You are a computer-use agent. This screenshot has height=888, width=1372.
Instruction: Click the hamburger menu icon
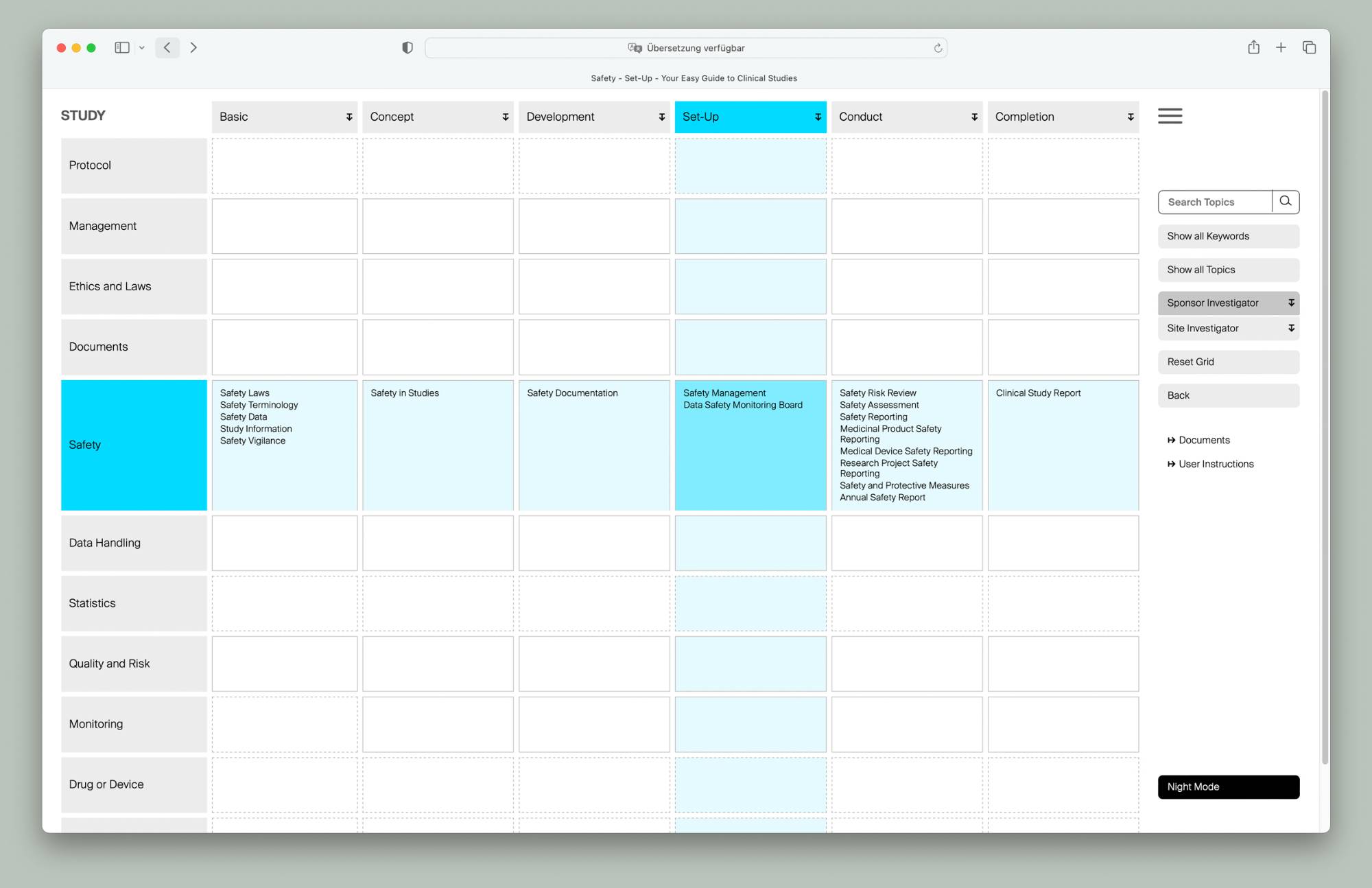pyautogui.click(x=1170, y=116)
